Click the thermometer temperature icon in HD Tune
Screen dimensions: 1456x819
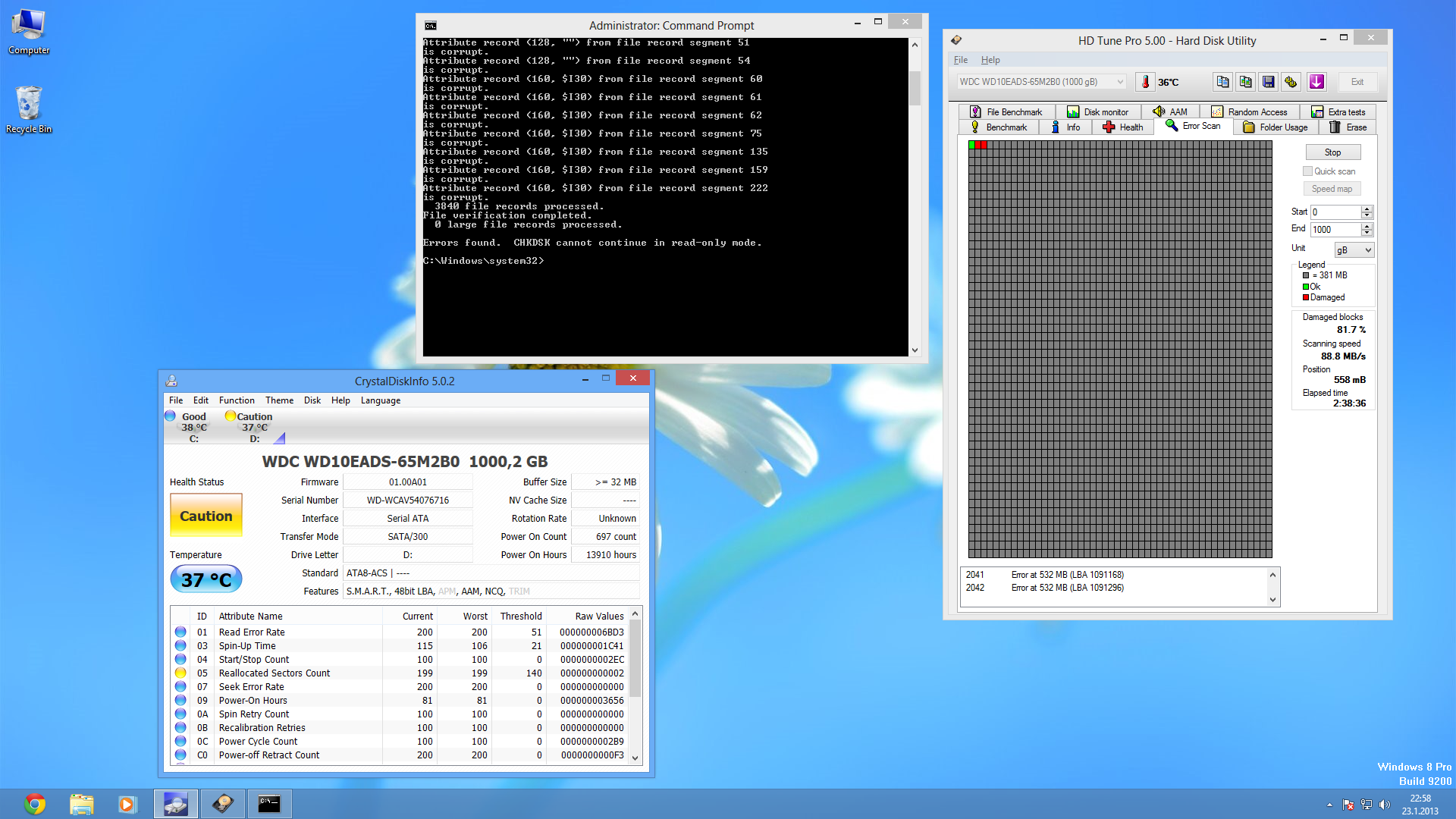coord(1145,82)
